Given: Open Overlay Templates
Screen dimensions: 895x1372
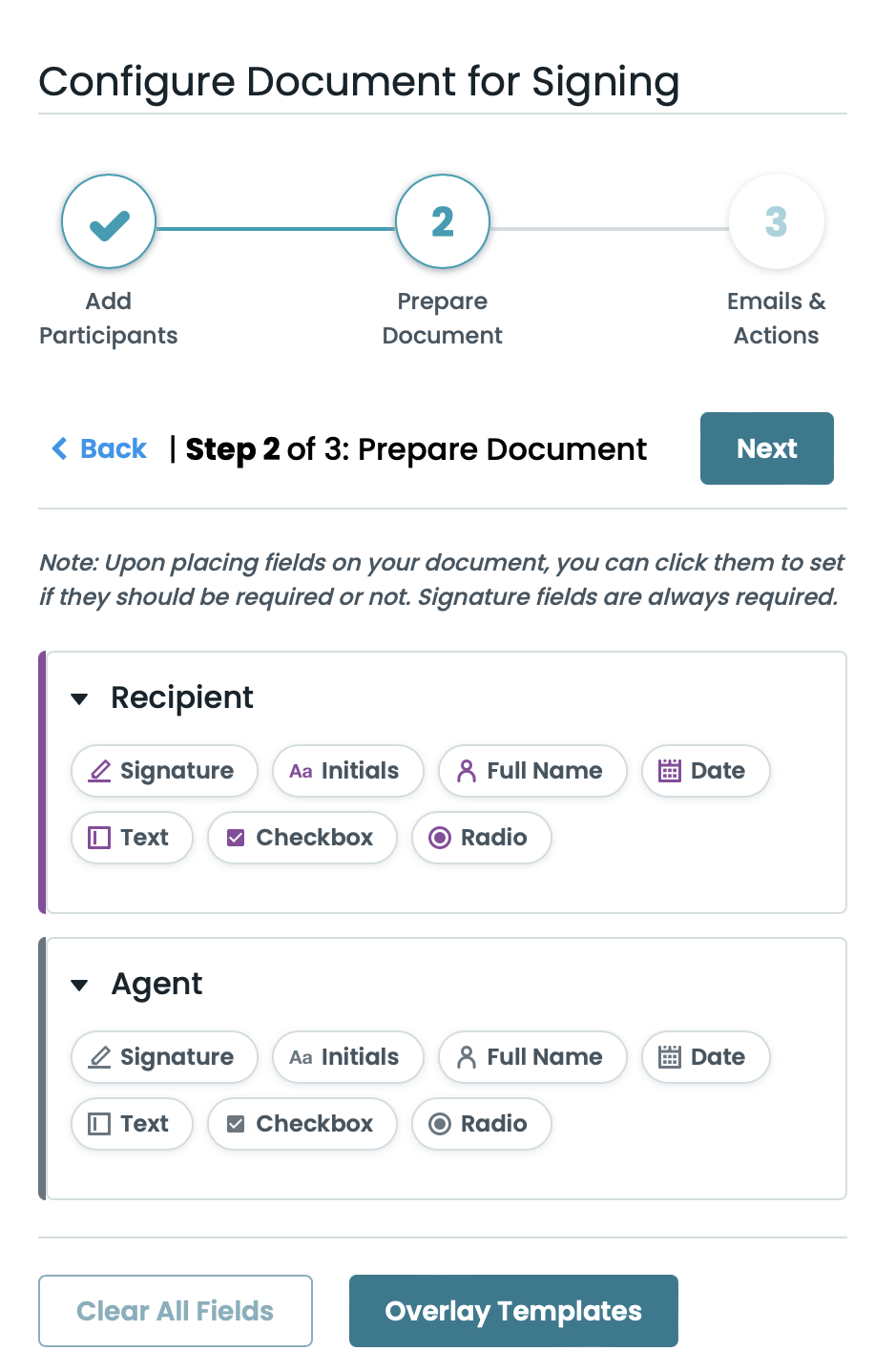Looking at the screenshot, I should pos(513,1311).
